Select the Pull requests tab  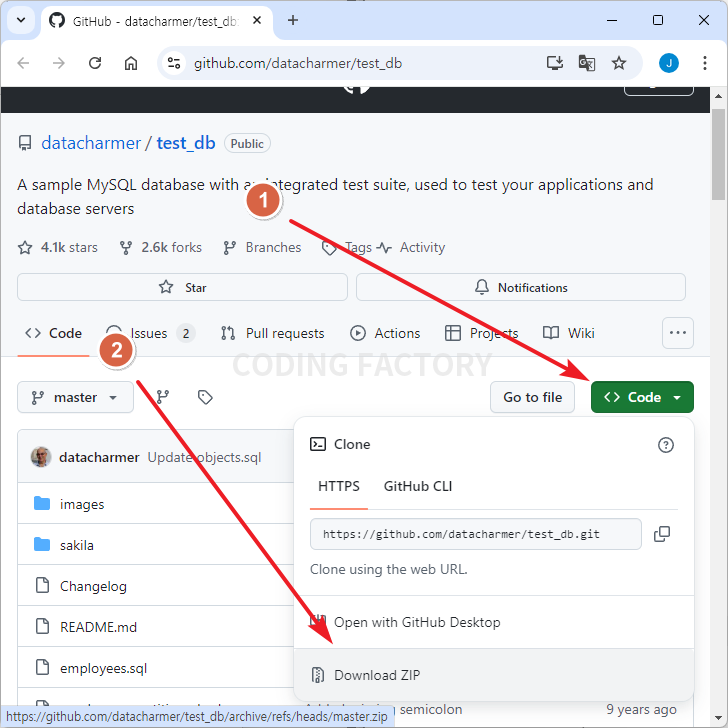(x=273, y=333)
